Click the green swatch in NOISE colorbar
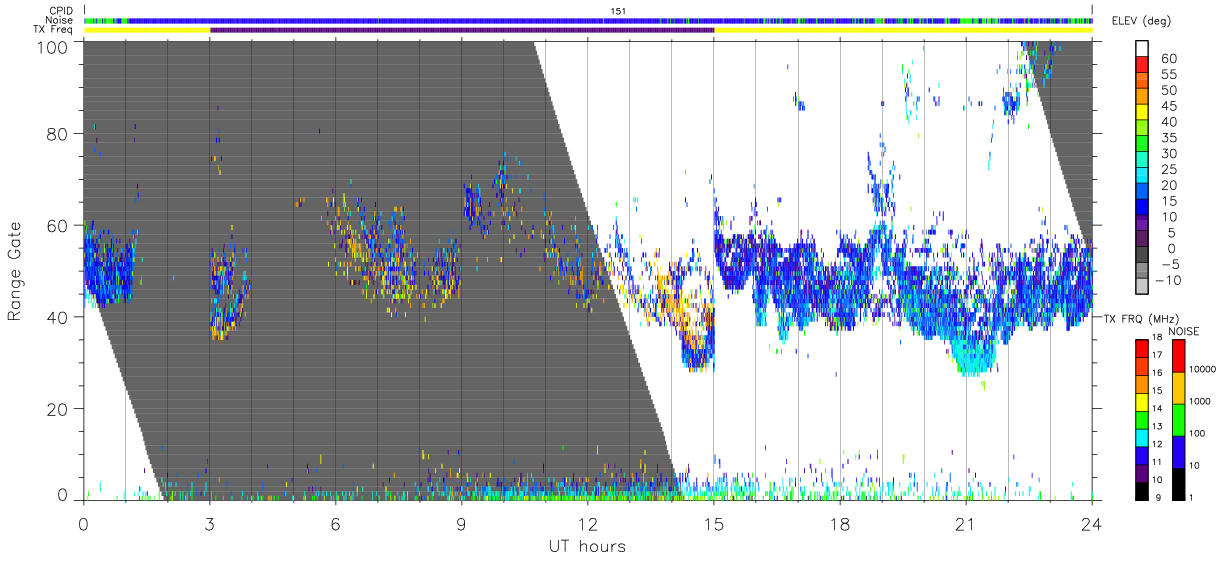 pos(1179,419)
